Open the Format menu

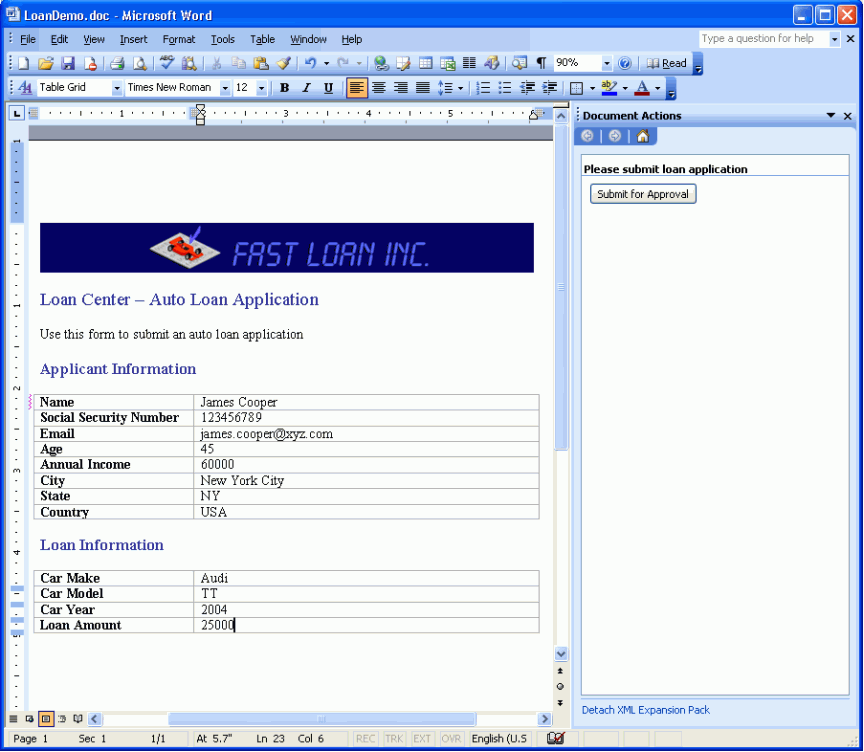[179, 39]
